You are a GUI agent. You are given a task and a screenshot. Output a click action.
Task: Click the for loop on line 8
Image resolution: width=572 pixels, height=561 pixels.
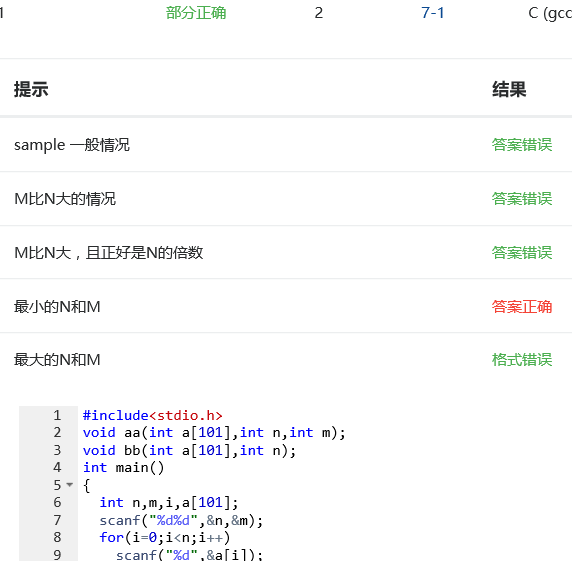165,538
